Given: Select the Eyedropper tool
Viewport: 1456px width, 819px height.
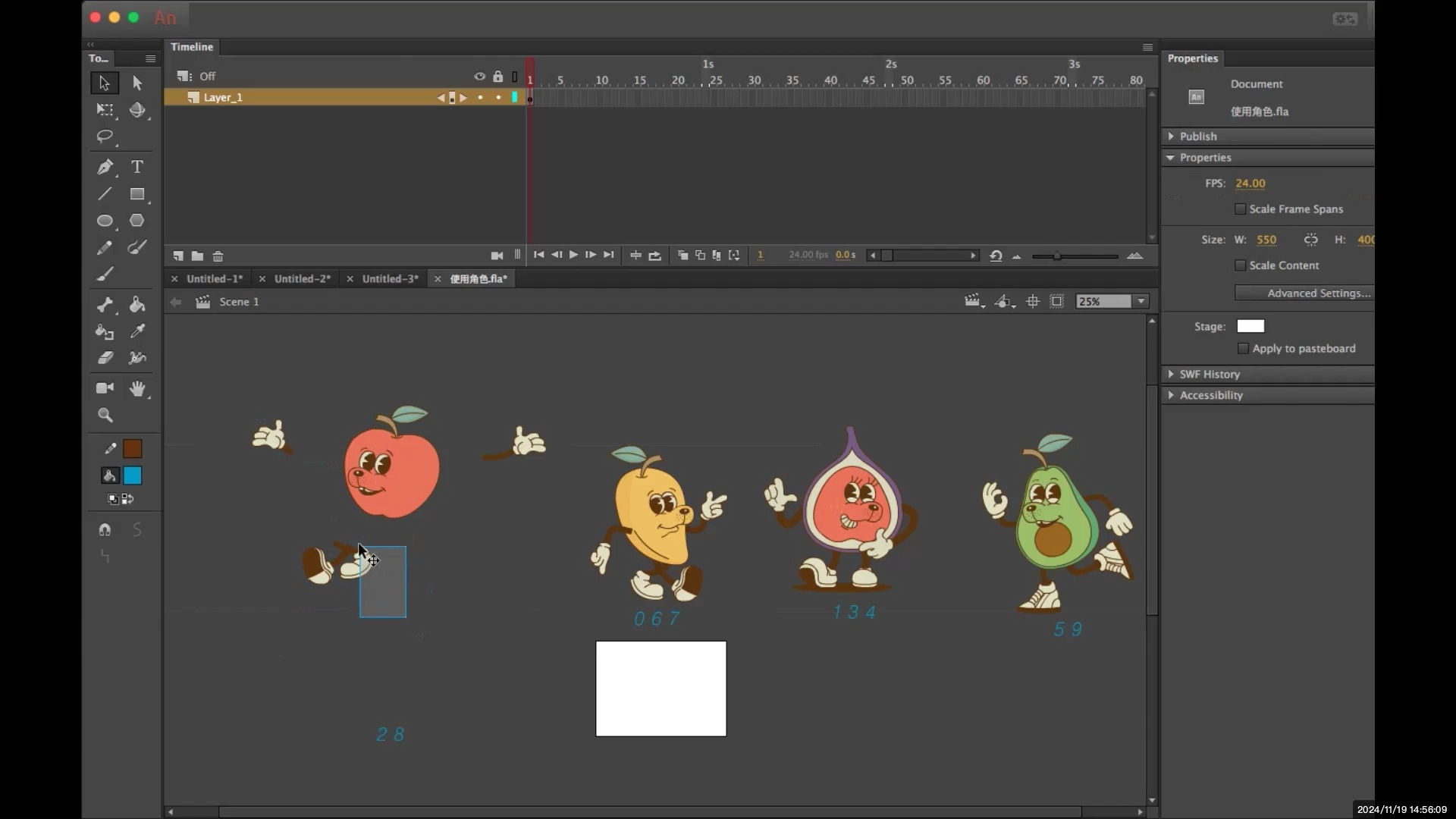Looking at the screenshot, I should [x=137, y=331].
